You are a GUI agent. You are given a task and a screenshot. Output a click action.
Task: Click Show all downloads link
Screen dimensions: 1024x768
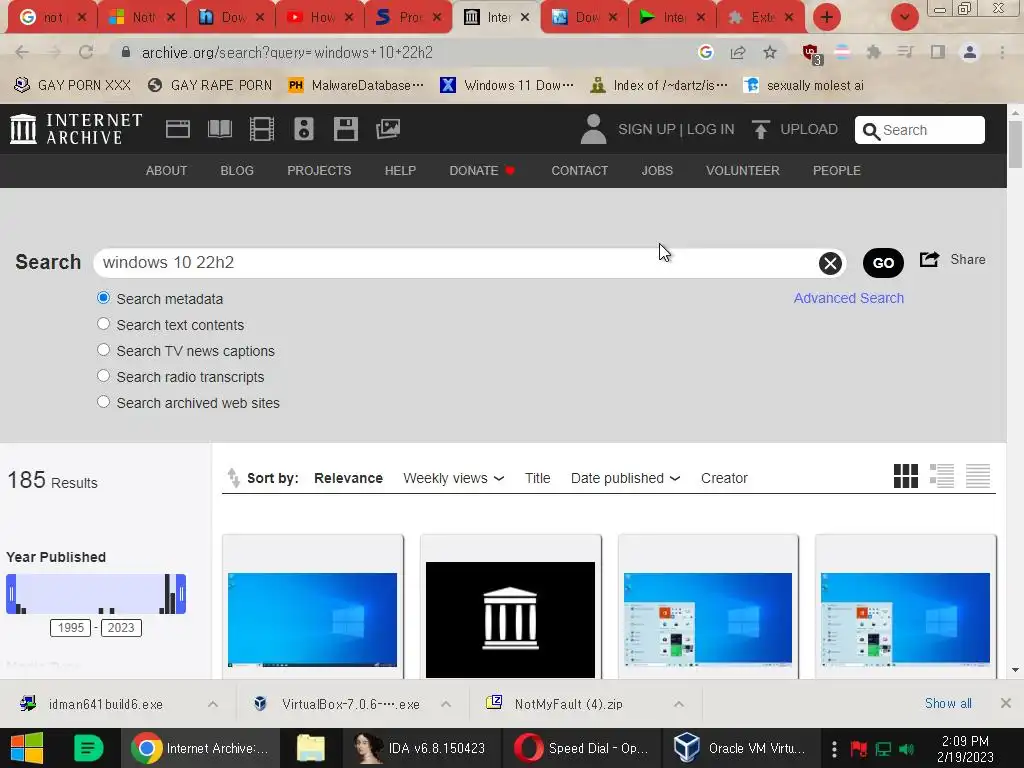948,703
